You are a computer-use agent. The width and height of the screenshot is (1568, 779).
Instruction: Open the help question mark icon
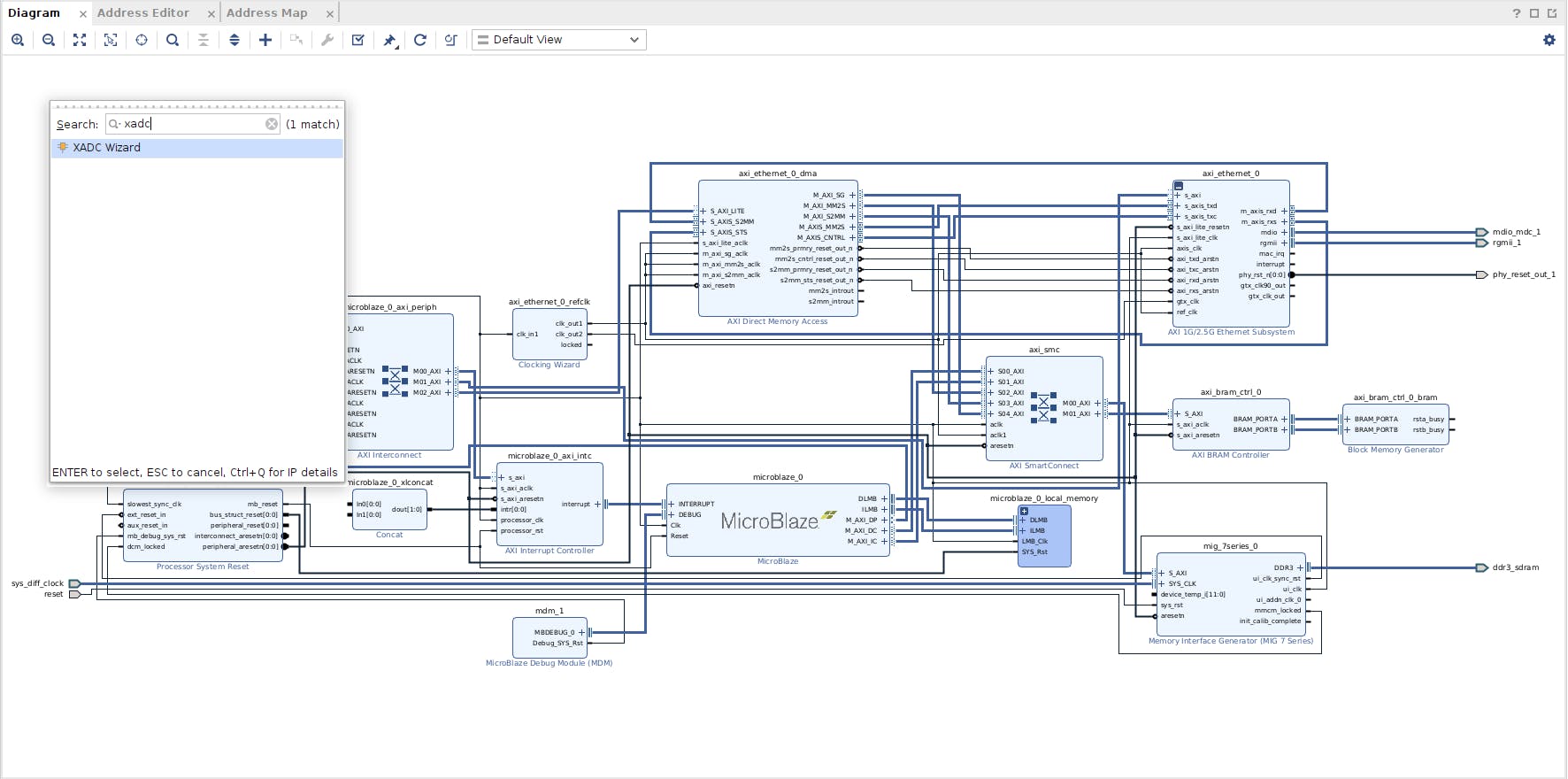coord(1517,13)
